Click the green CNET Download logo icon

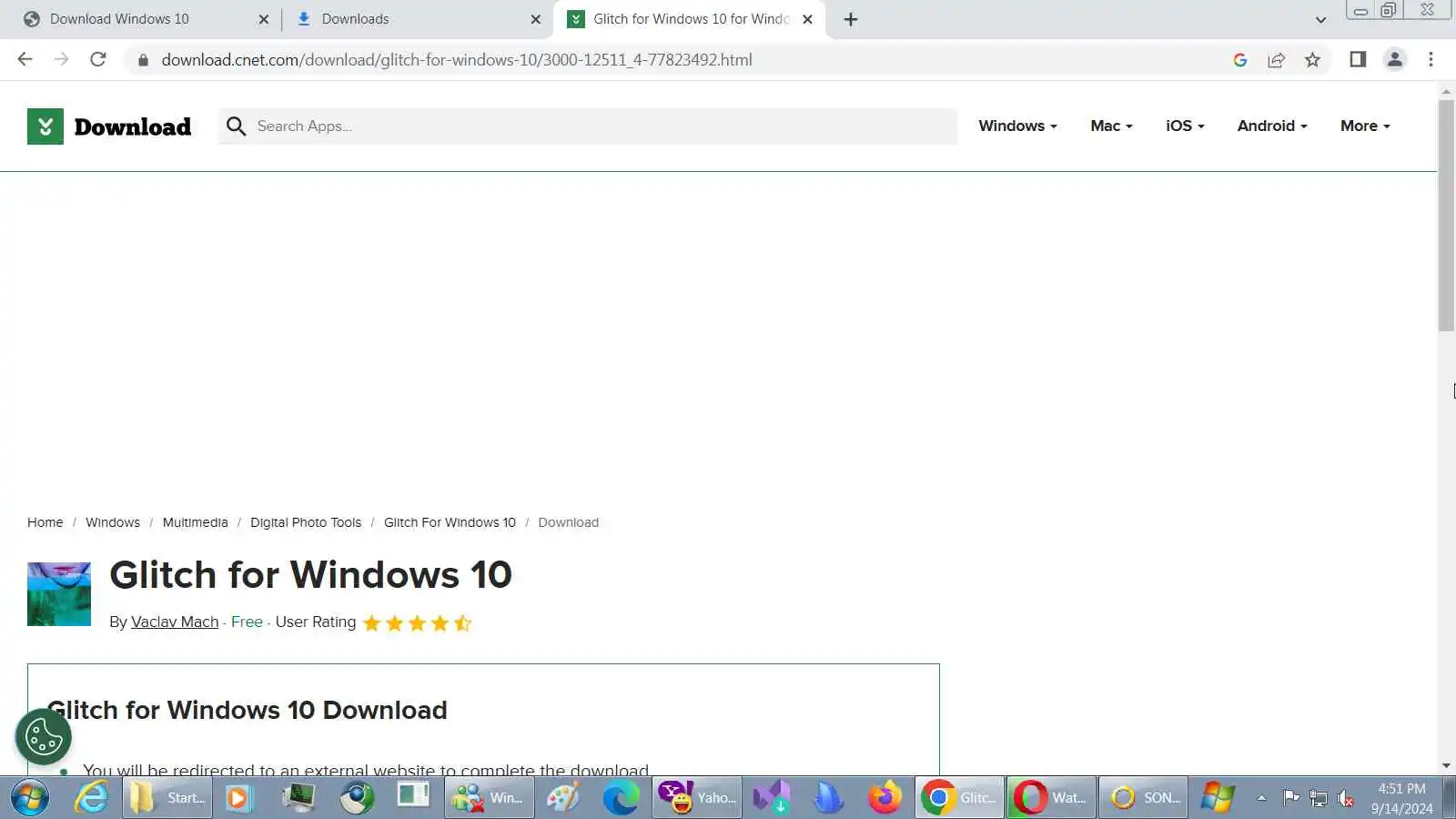(45, 126)
